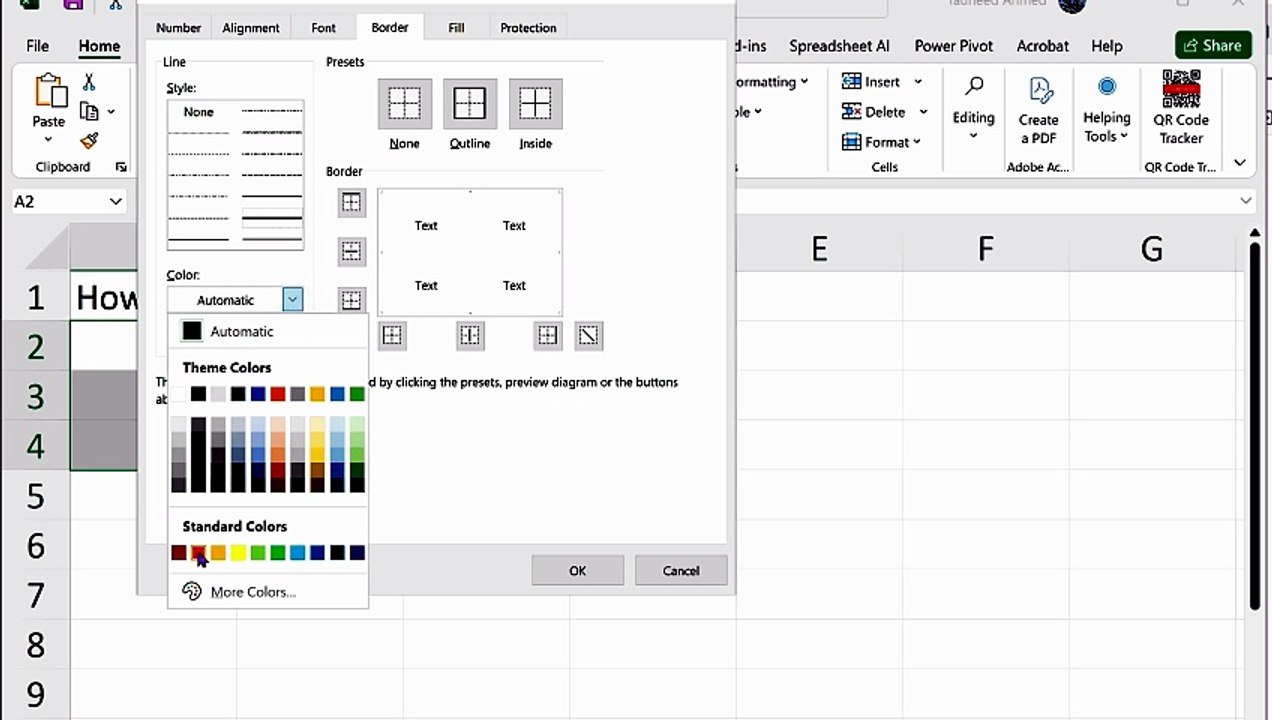Click the Paste clipboard icon
This screenshot has height=720, width=1272.
(49, 91)
